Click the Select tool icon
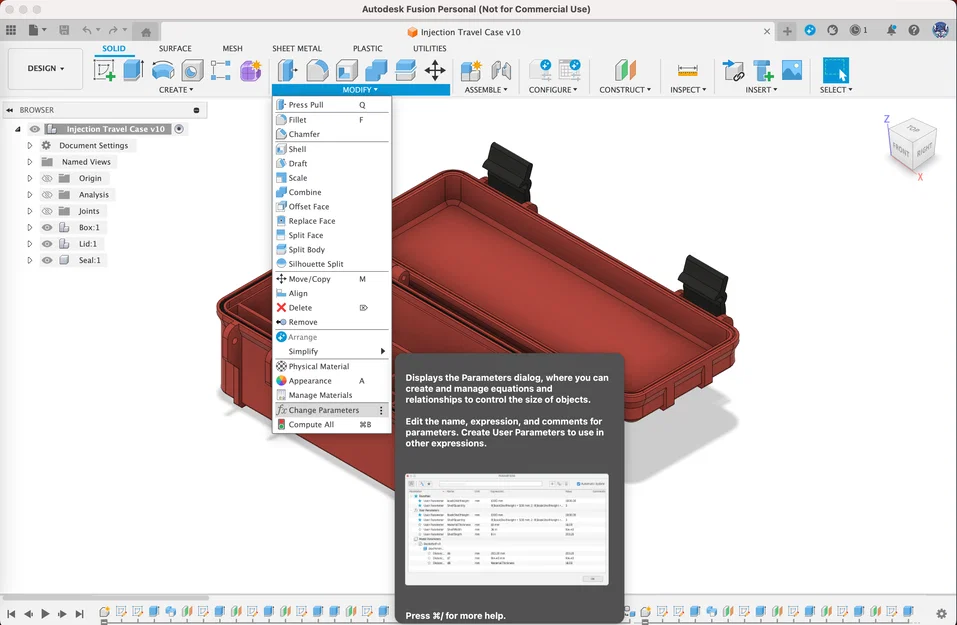Image resolution: width=957 pixels, height=625 pixels. coord(836,70)
